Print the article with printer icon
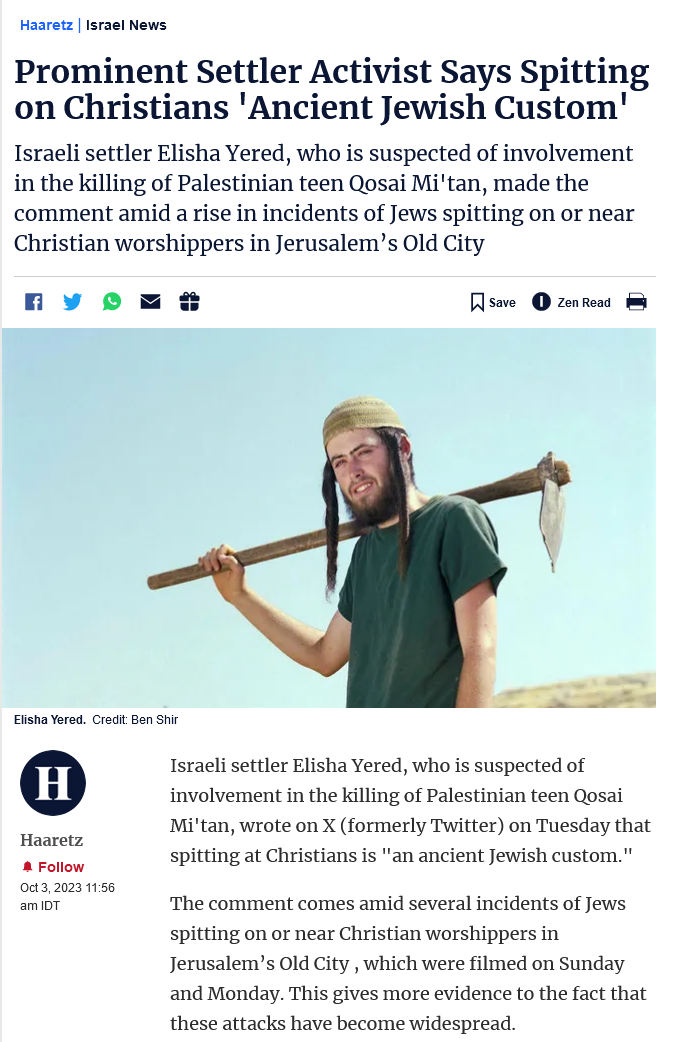The height and width of the screenshot is (1042, 683). tap(636, 302)
